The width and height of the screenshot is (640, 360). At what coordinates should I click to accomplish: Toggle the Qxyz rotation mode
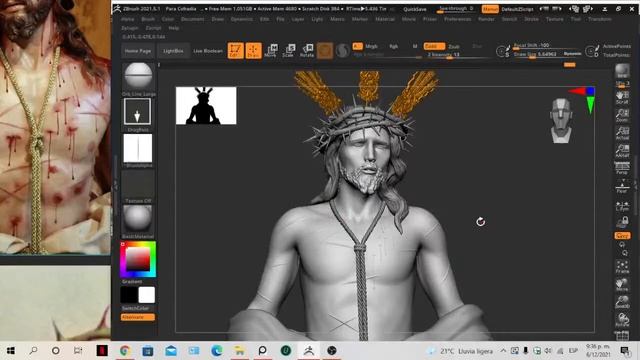coord(622,236)
